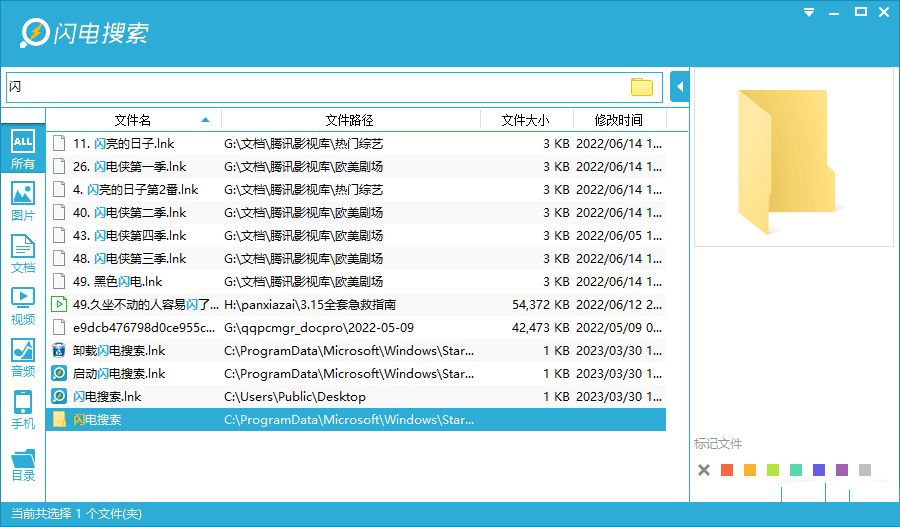Open the title bar dropdown menu triangle
This screenshot has width=900, height=527.
(809, 12)
